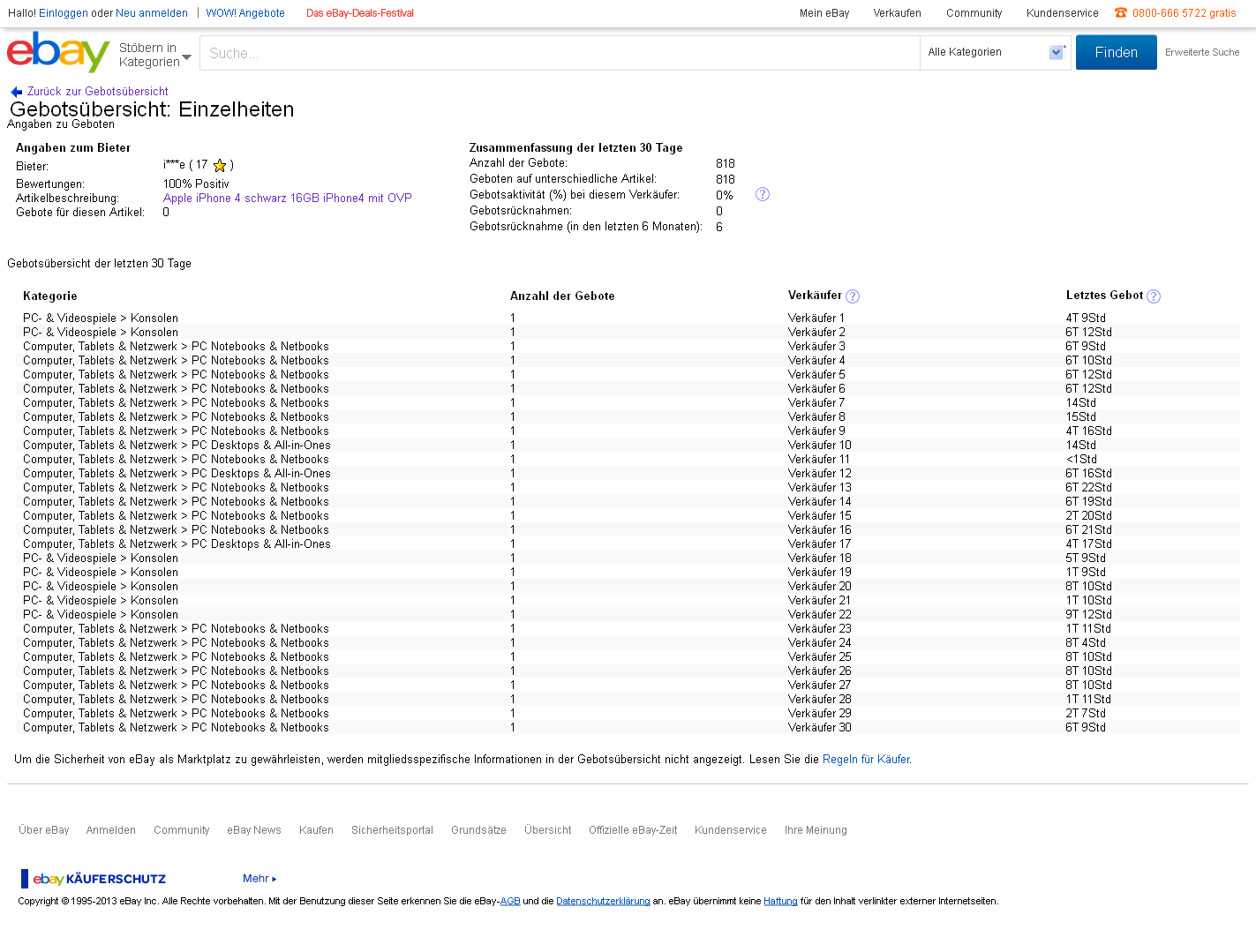The height and width of the screenshot is (952, 1256).
Task: Click the orange phone icon
Action: click(1121, 12)
